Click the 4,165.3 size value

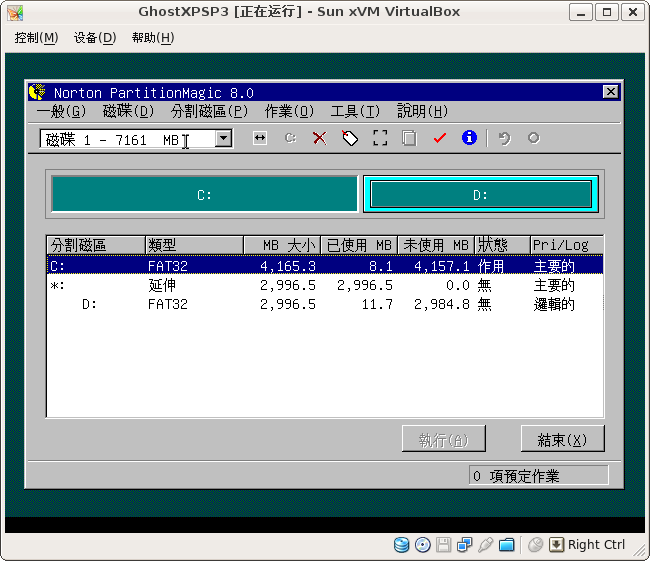(288, 266)
